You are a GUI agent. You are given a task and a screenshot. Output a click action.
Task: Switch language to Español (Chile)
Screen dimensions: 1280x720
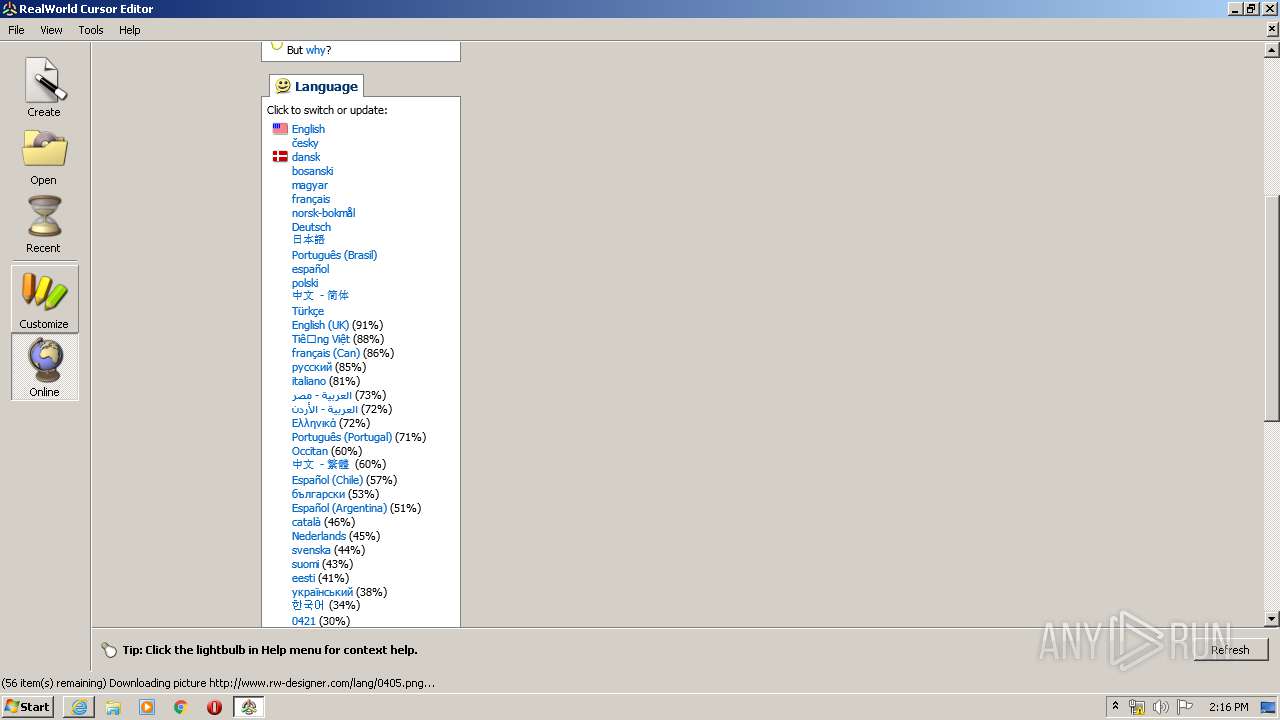tap(327, 480)
